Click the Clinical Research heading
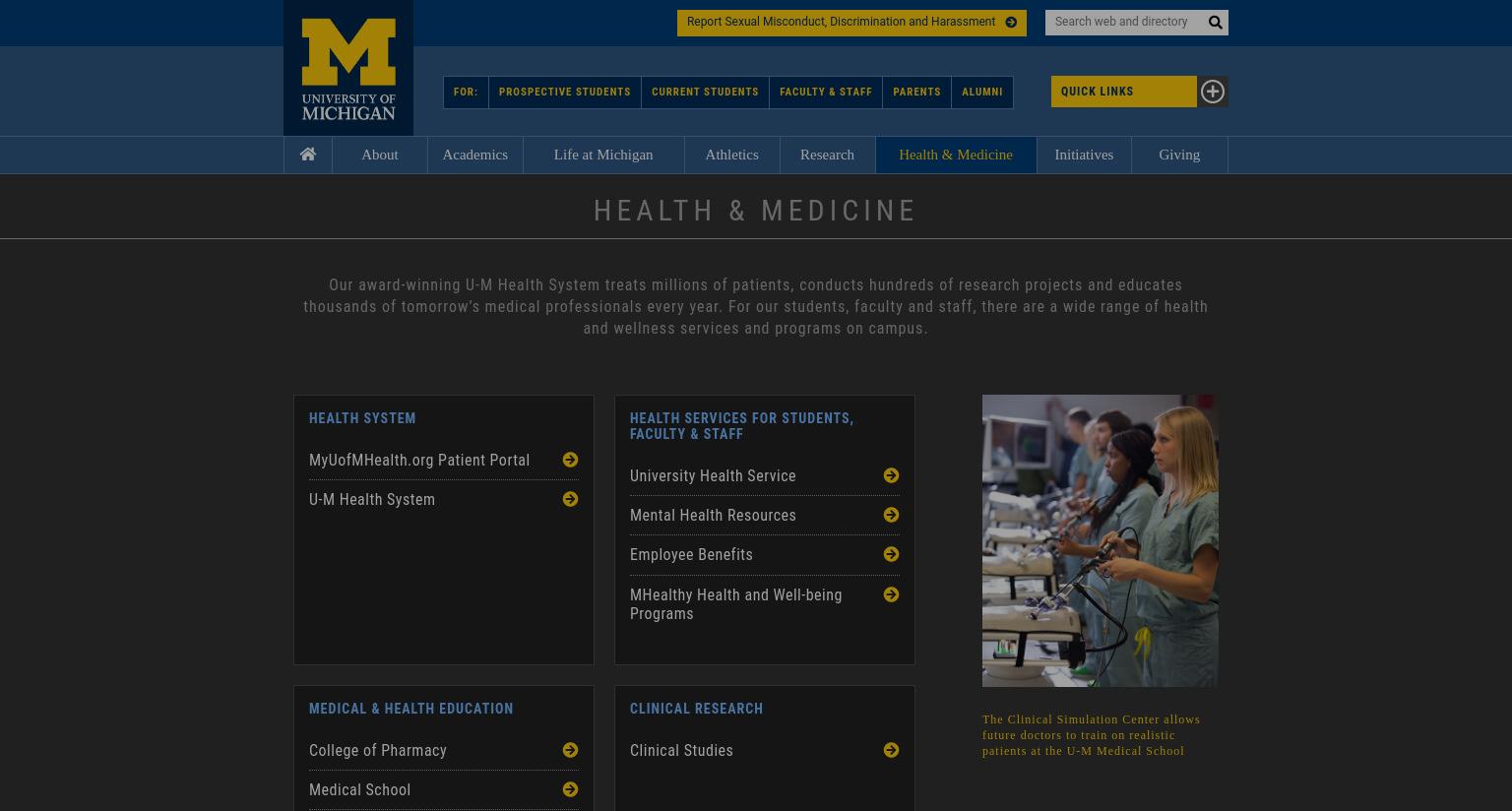The image size is (1512, 811). click(697, 709)
